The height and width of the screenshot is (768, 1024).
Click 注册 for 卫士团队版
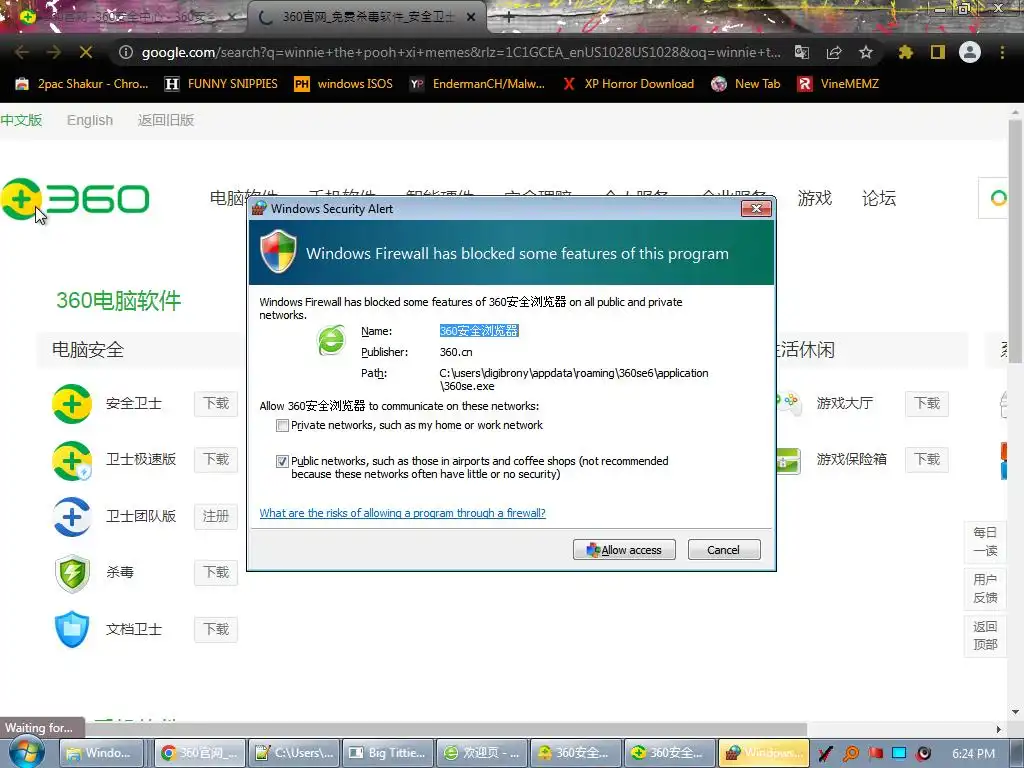(216, 516)
